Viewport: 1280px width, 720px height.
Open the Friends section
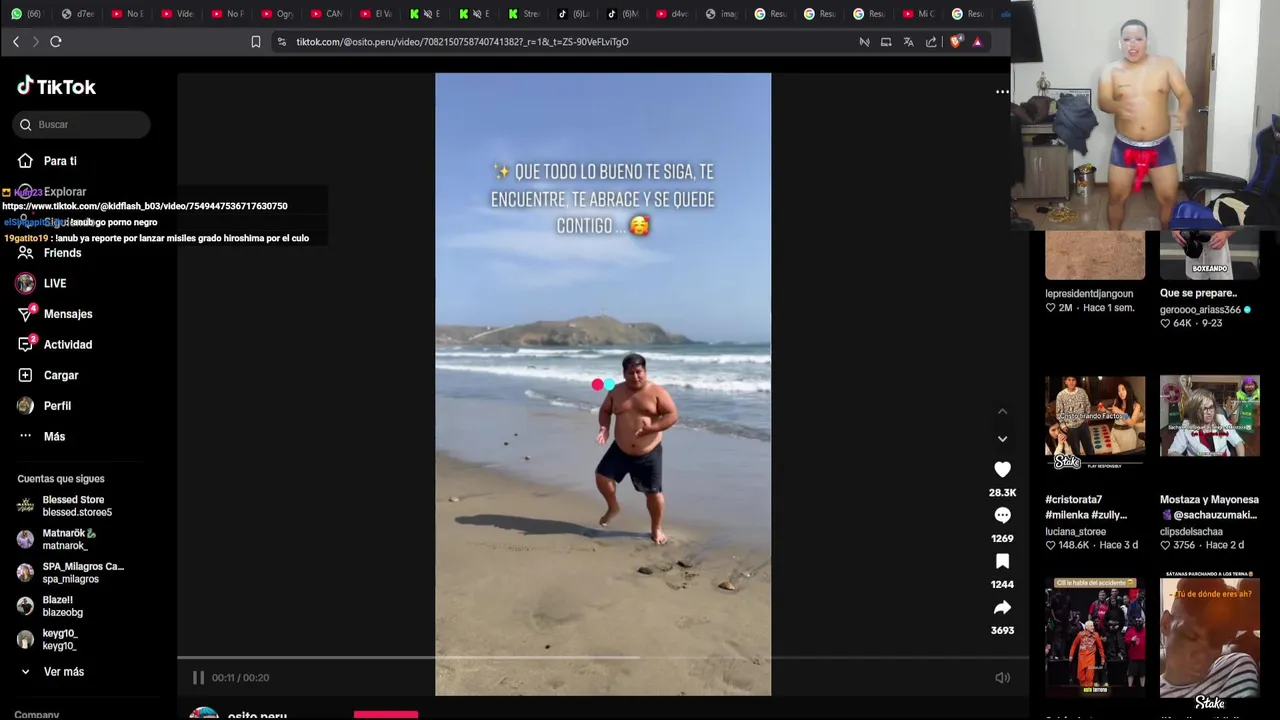click(62, 253)
